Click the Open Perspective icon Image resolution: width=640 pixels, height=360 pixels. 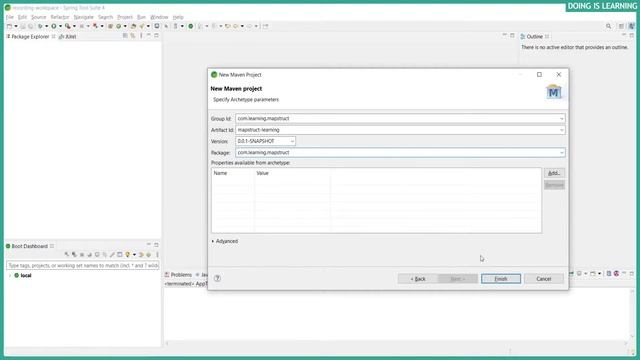[x=621, y=26]
